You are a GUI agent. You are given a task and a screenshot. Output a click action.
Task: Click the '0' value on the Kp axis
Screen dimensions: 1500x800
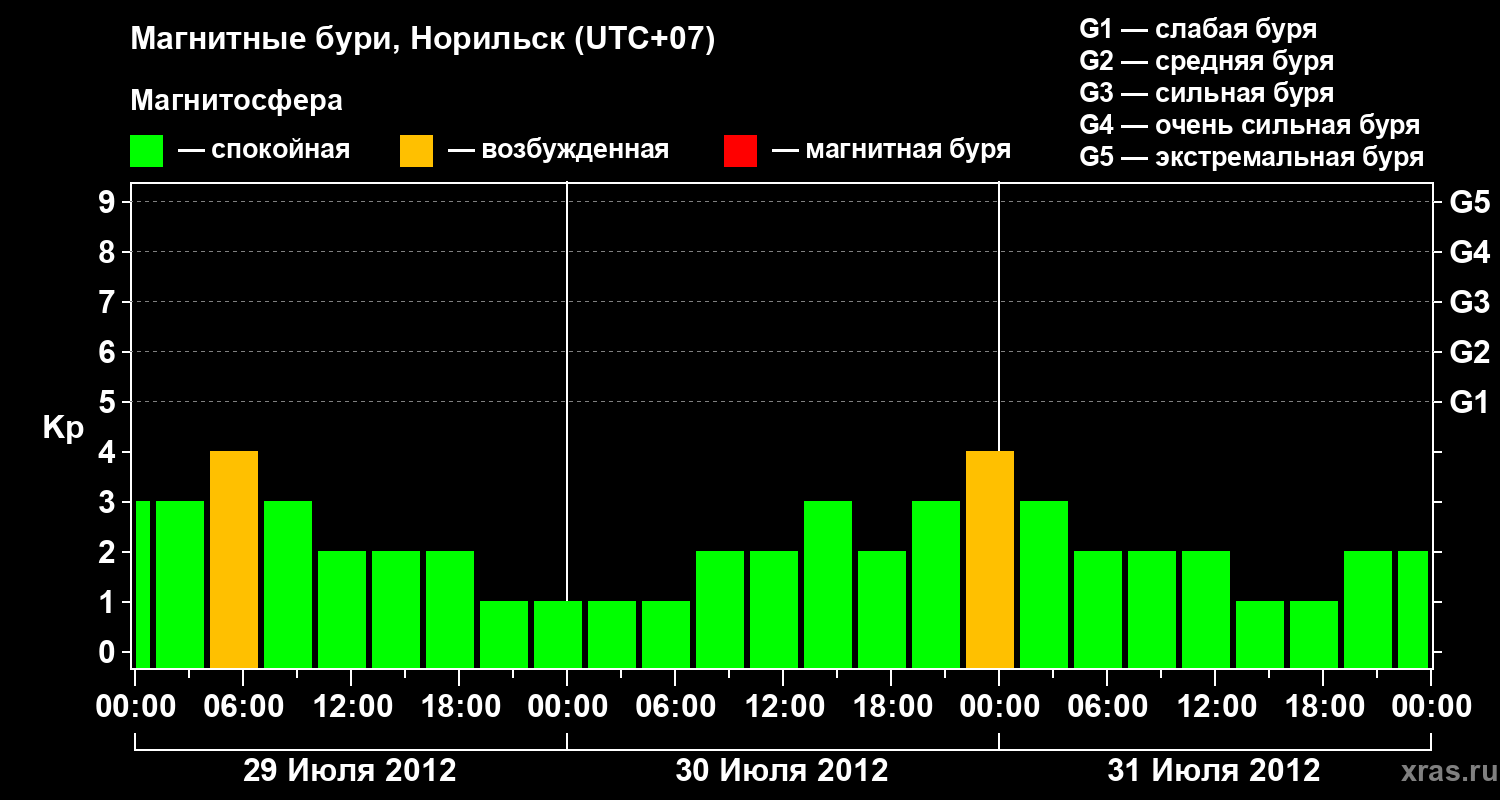click(109, 652)
